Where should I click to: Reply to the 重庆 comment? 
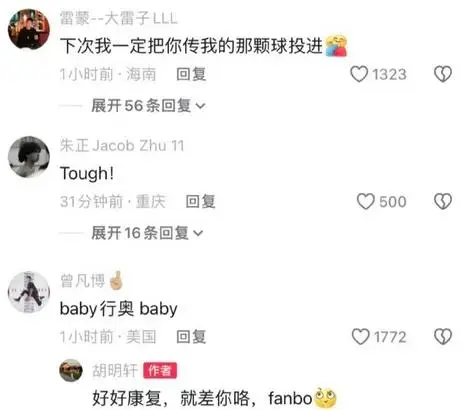[x=200, y=201]
